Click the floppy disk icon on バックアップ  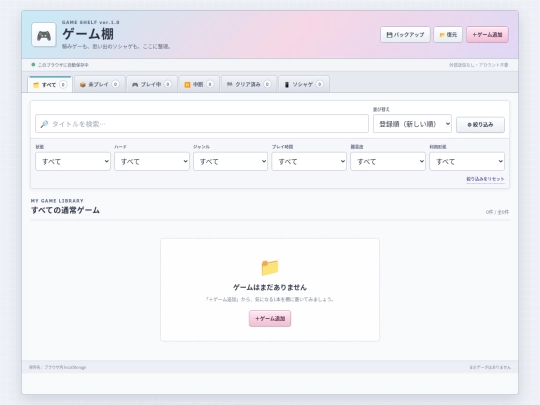point(390,35)
